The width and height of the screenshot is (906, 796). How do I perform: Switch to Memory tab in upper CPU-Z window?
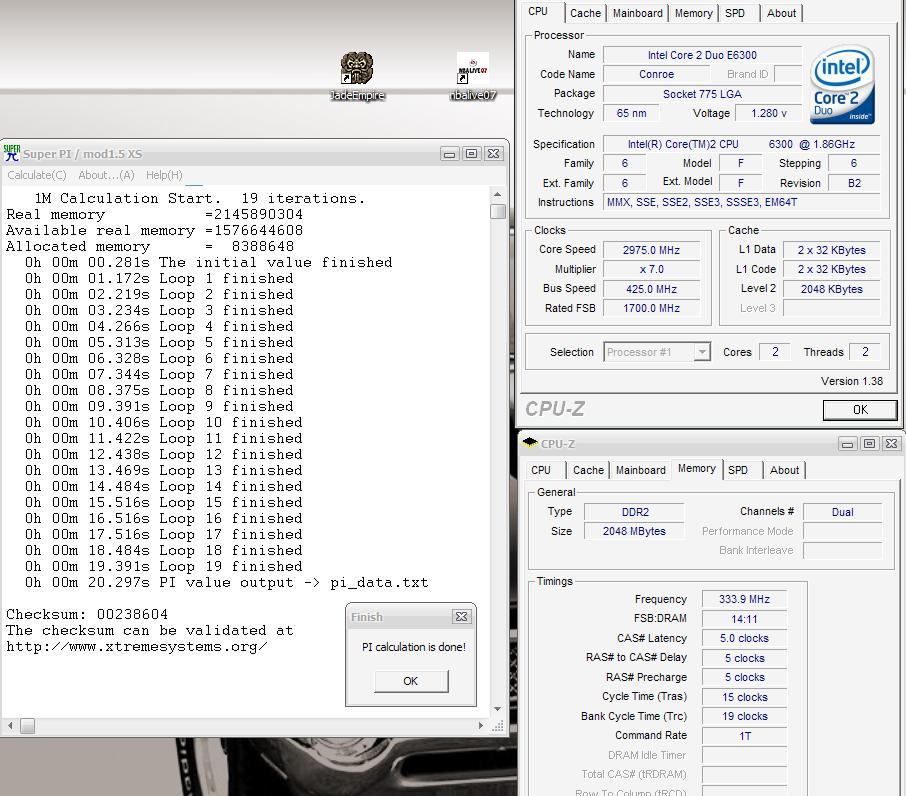pyautogui.click(x=693, y=13)
